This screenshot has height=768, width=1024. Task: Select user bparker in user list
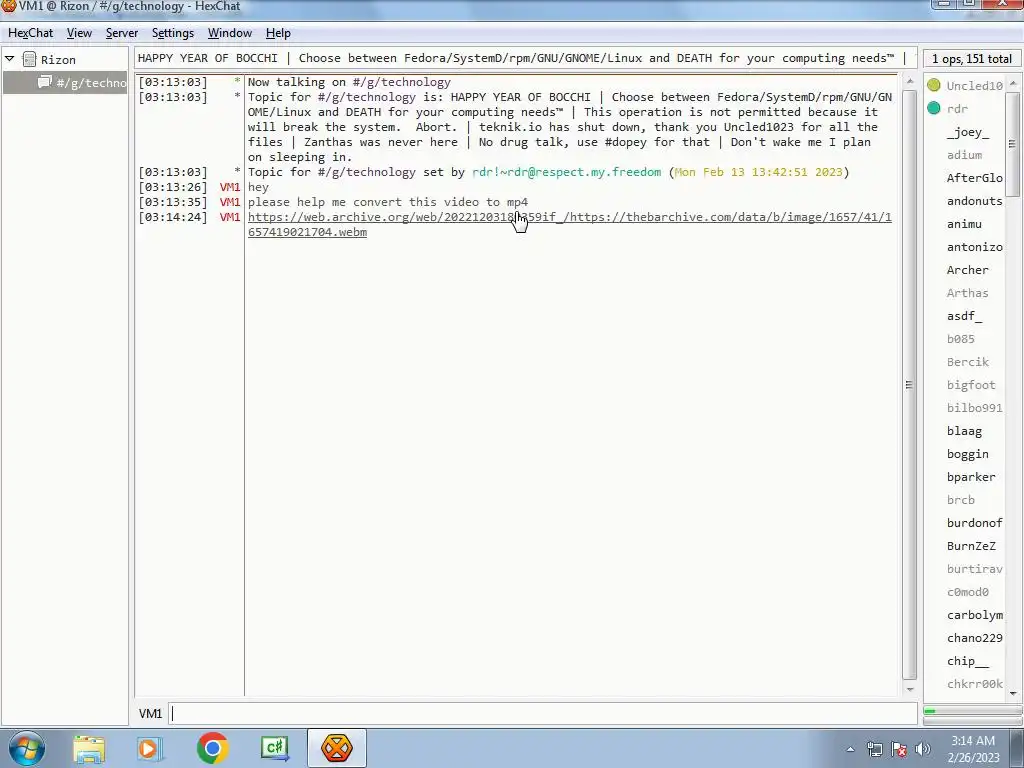coord(971,477)
